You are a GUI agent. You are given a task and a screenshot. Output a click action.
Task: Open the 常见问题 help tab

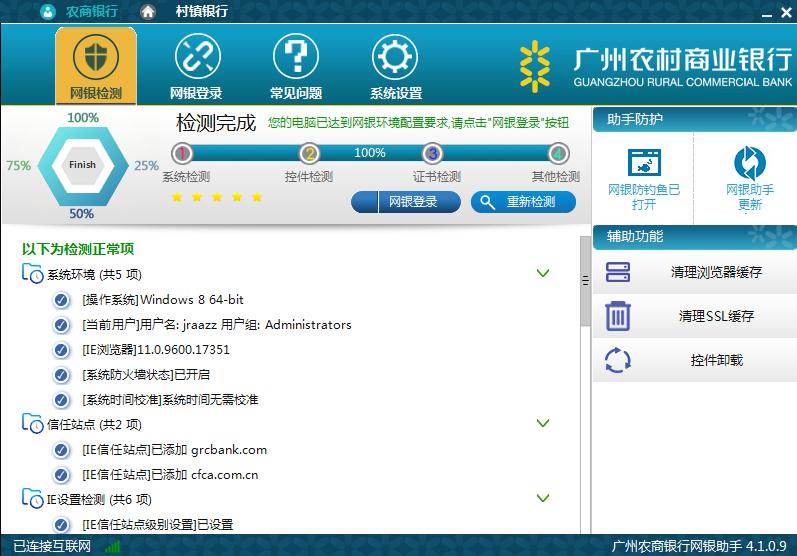[296, 66]
